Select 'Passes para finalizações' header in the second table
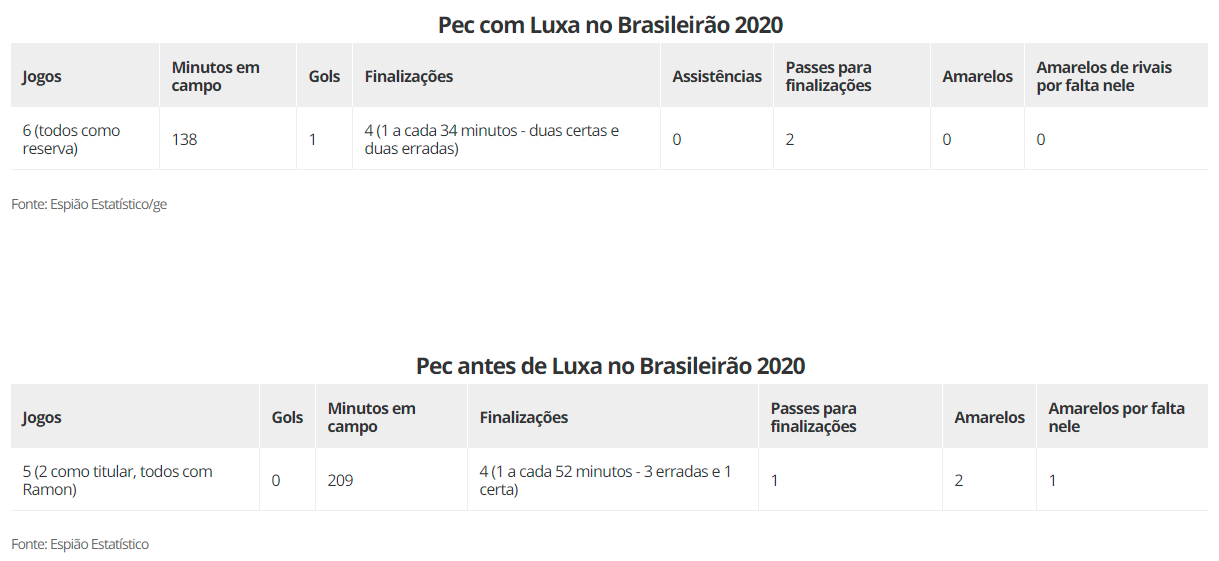Image resolution: width=1219 pixels, height=561 pixels. click(814, 418)
